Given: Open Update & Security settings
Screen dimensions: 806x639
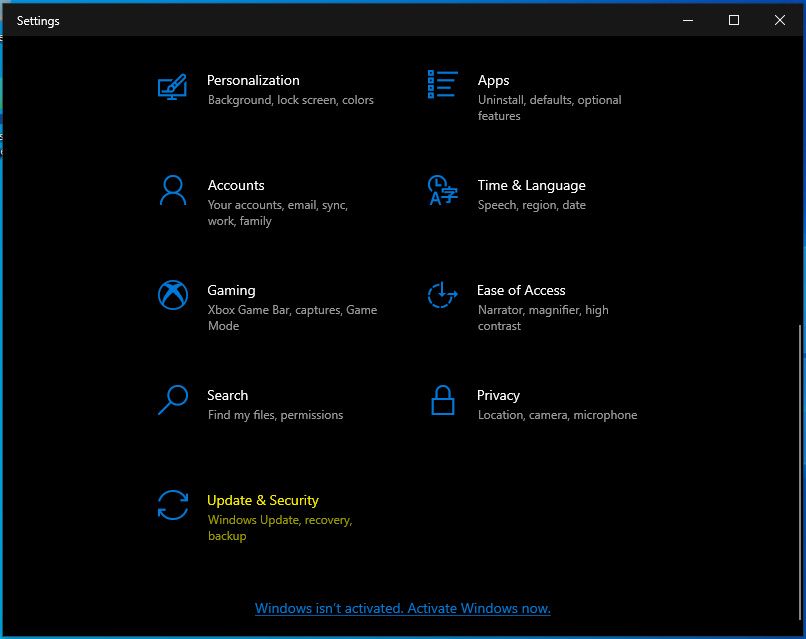Looking at the screenshot, I should 263,500.
